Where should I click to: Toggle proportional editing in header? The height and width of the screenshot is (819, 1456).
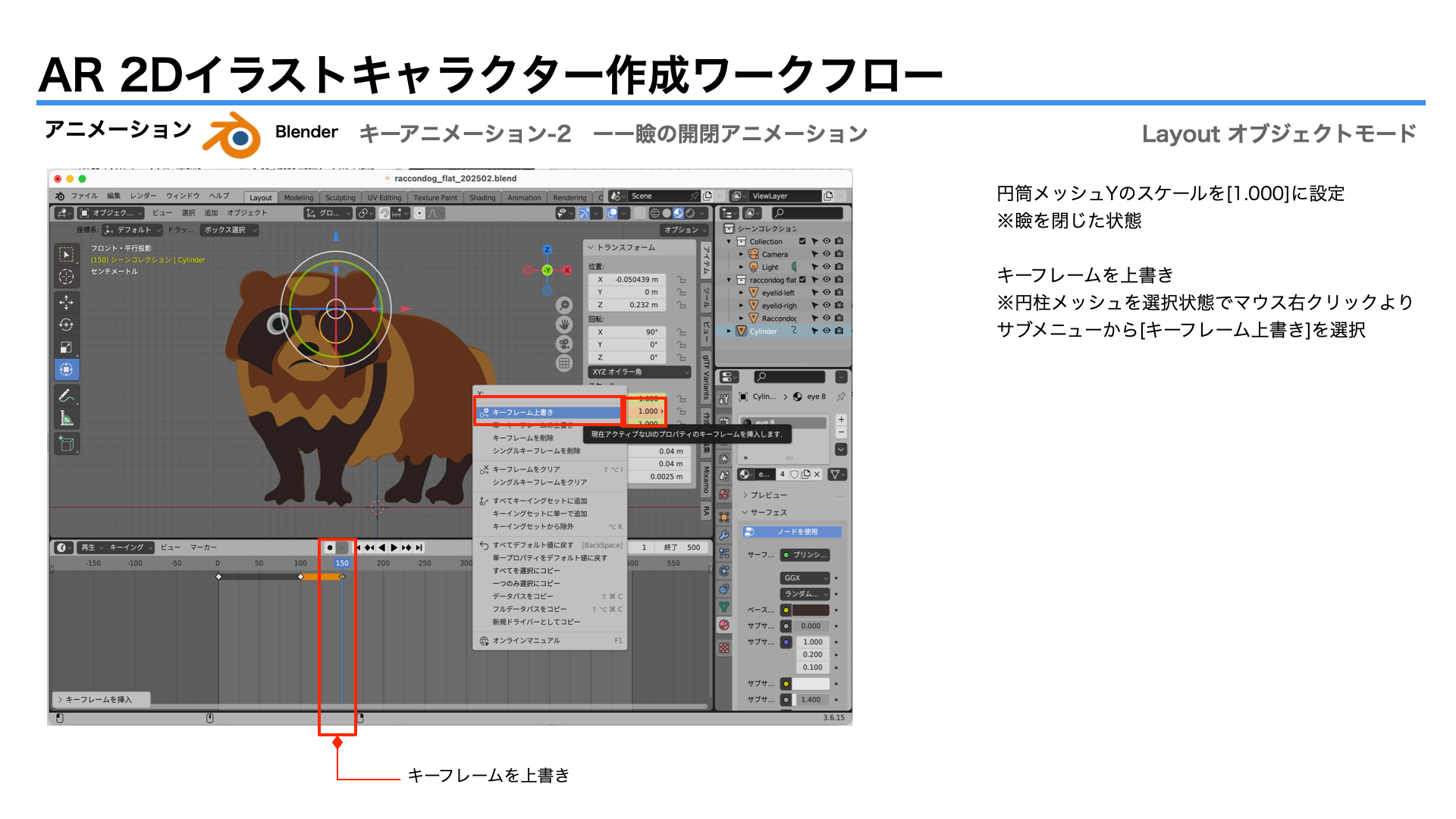point(419,213)
